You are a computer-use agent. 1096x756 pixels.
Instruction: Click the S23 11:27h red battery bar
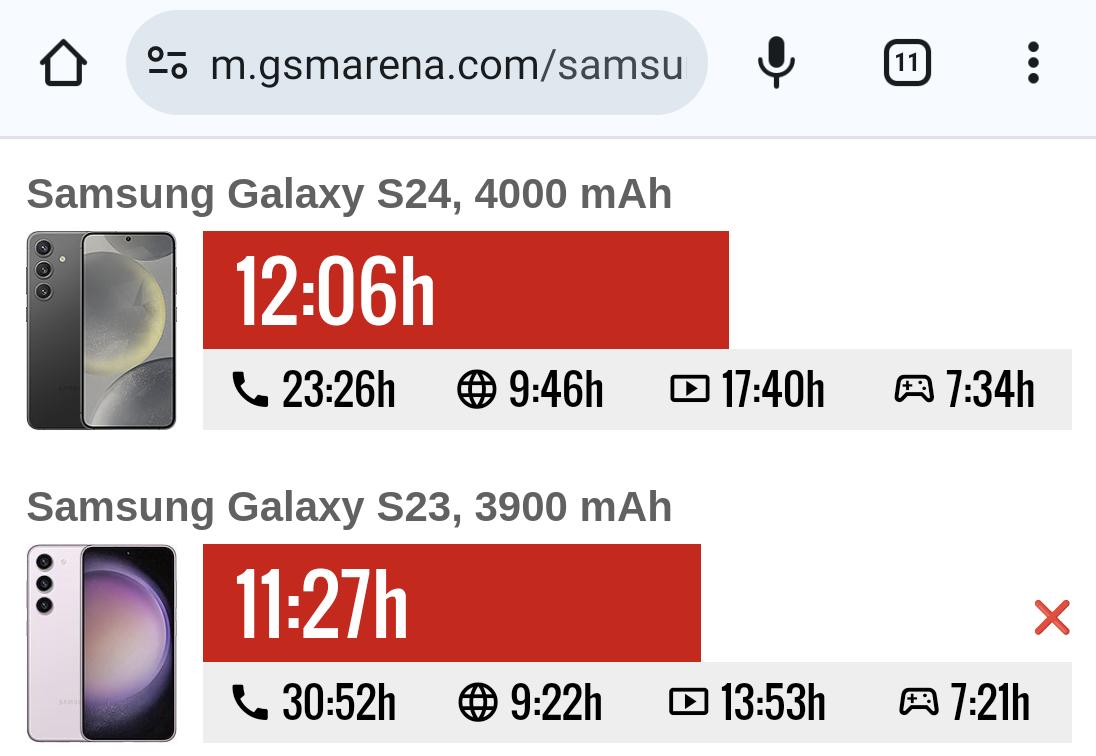click(451, 603)
